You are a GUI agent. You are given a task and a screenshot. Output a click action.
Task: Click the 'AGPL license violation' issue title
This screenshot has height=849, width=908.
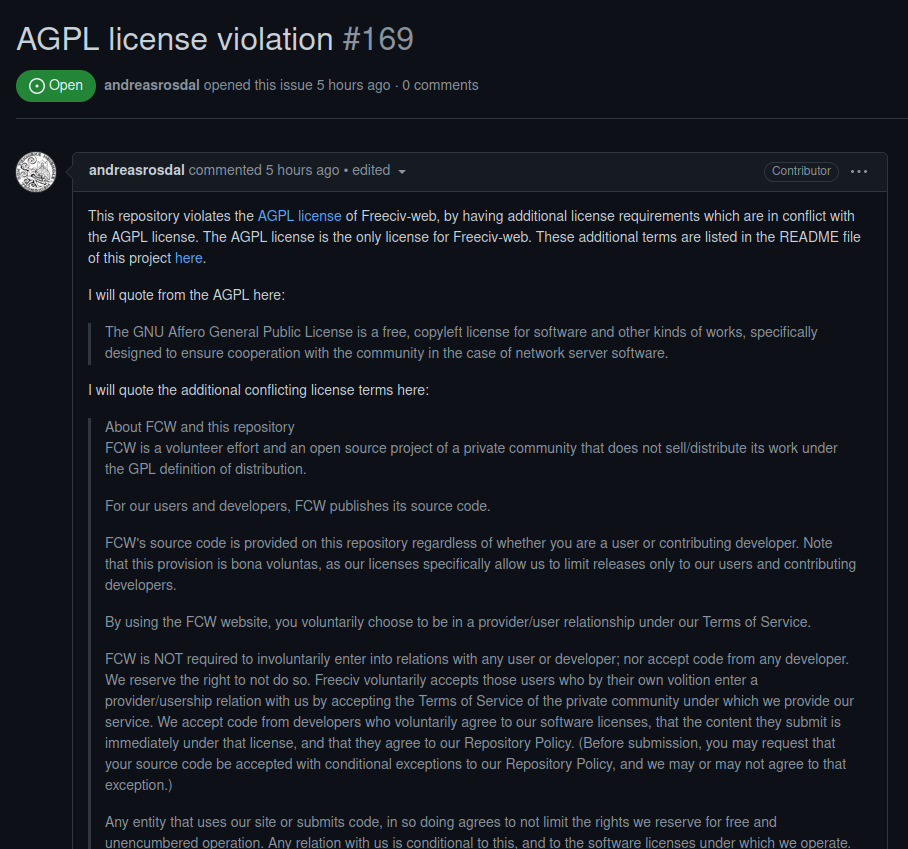175,39
